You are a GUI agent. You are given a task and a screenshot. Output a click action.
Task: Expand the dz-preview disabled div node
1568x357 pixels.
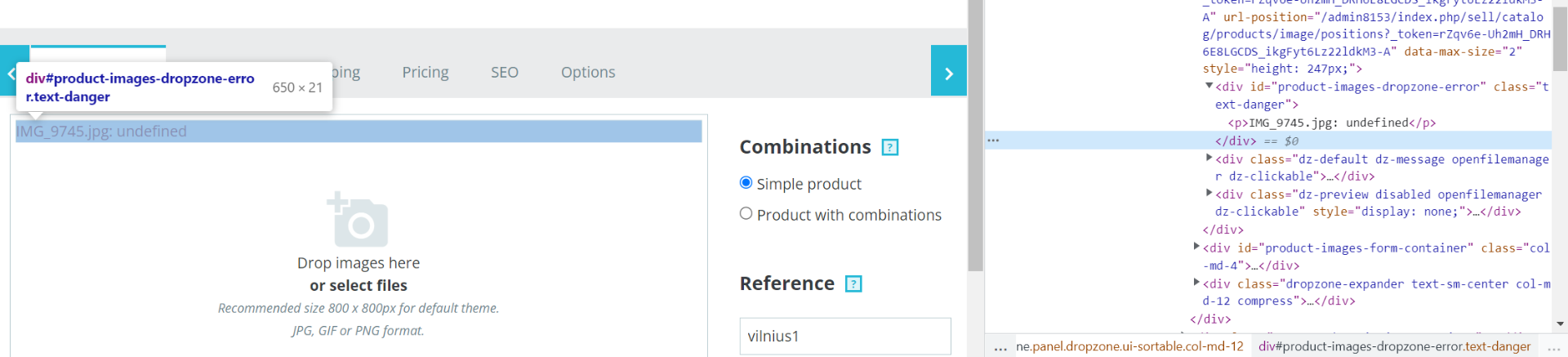click(x=1209, y=193)
